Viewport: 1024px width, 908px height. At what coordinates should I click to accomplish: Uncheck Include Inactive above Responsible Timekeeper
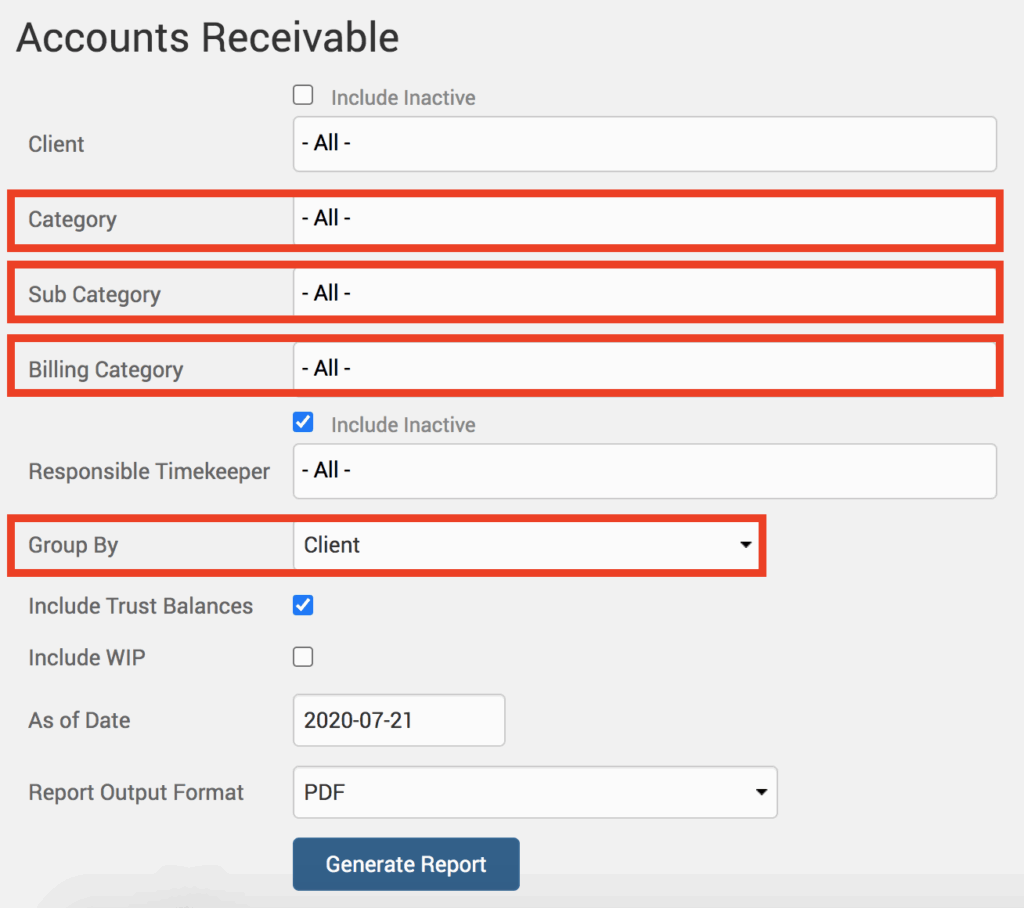[303, 423]
